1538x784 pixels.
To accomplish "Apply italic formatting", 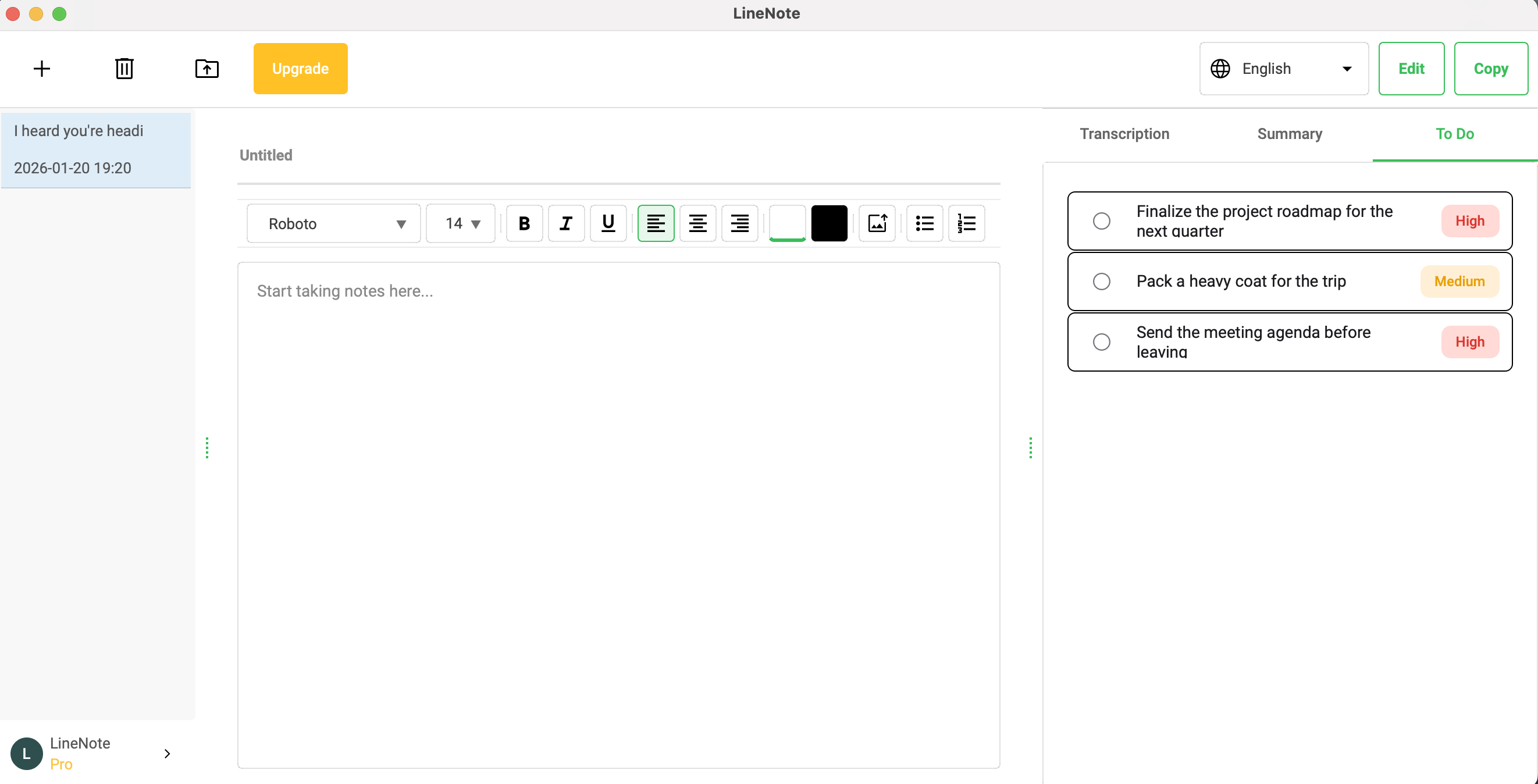I will click(x=566, y=223).
